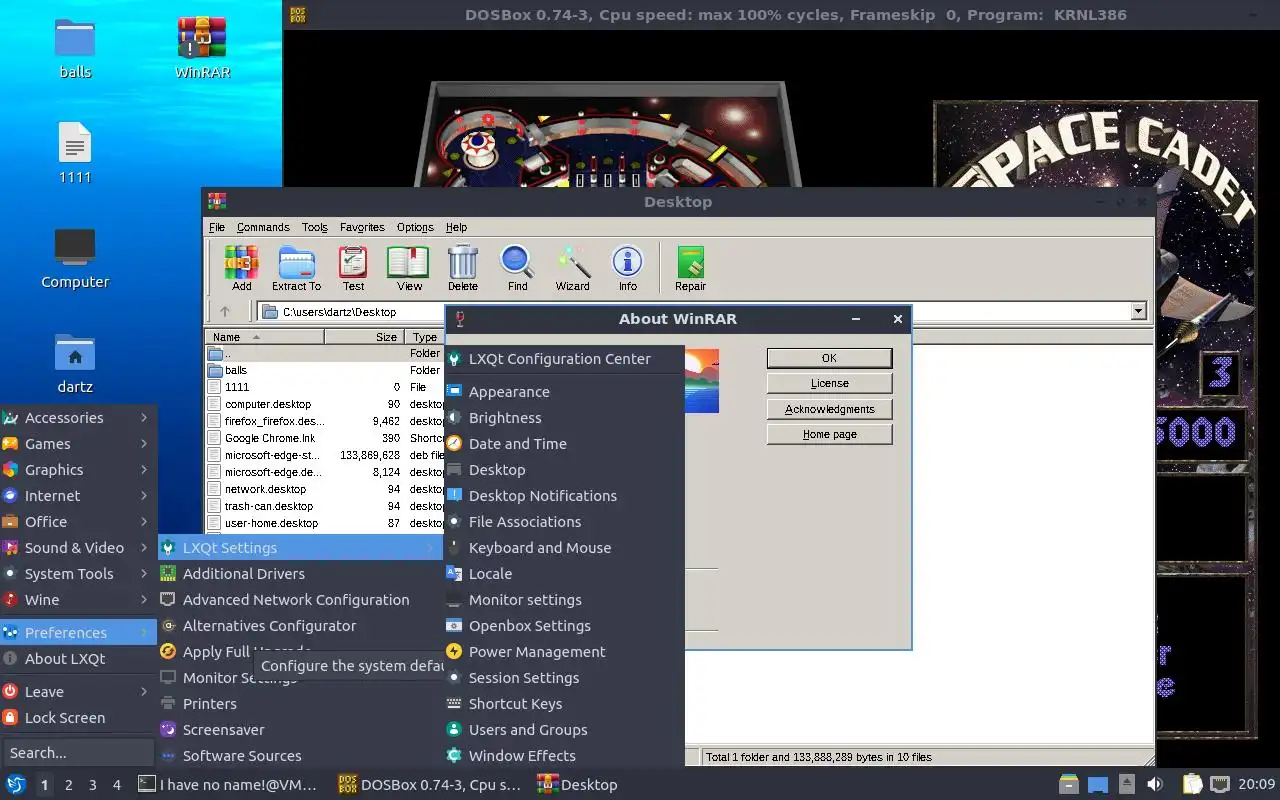Expand the Wine menu category

coord(78,600)
